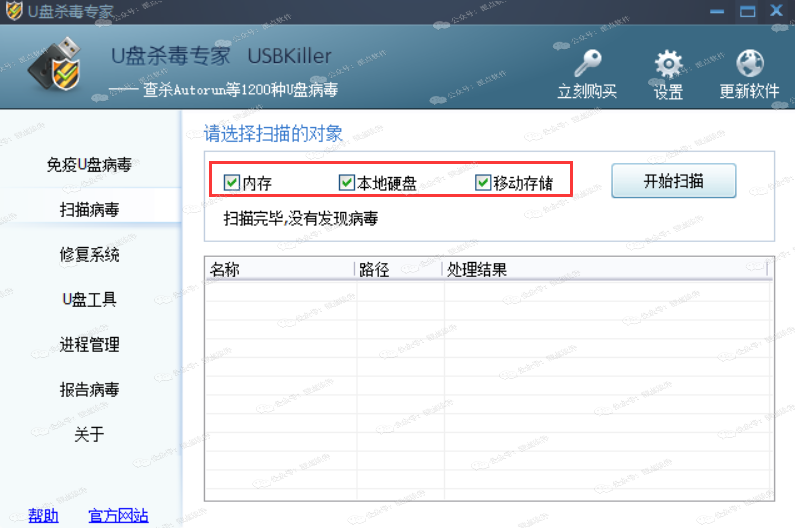Close the U盘杀毒专家 window
The image size is (795, 528).
[776, 11]
